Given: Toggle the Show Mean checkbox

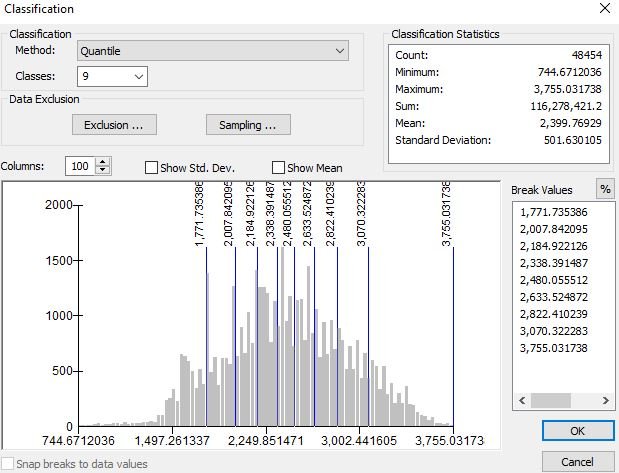Looking at the screenshot, I should coord(279,168).
